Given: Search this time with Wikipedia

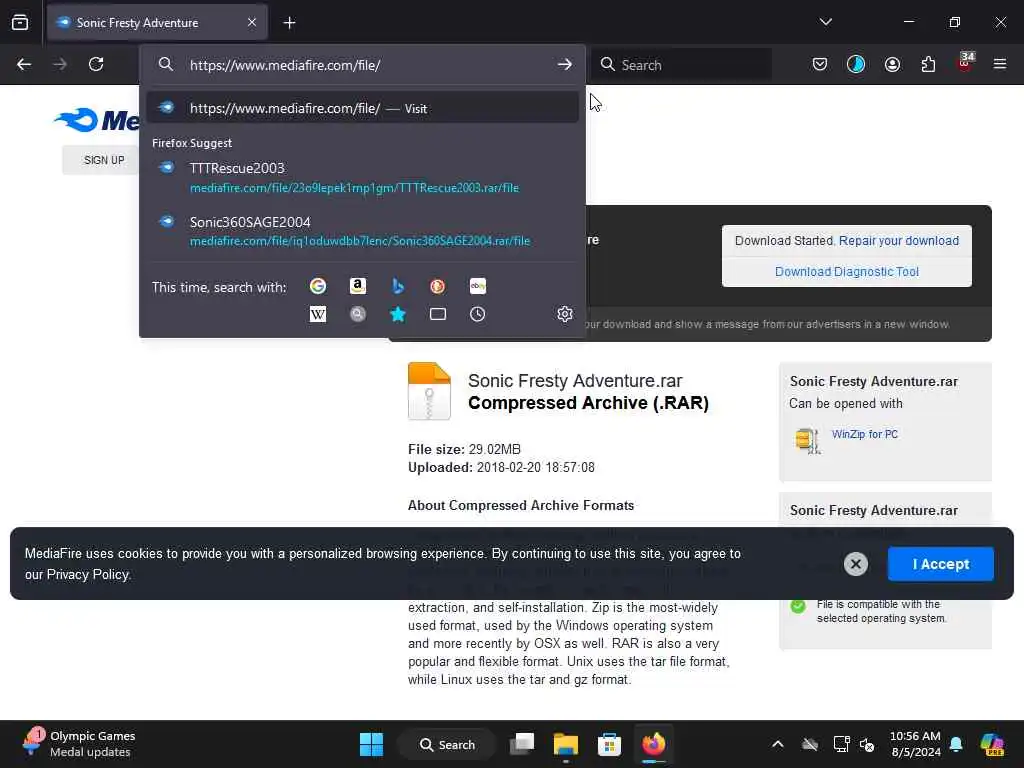Looking at the screenshot, I should click(317, 314).
